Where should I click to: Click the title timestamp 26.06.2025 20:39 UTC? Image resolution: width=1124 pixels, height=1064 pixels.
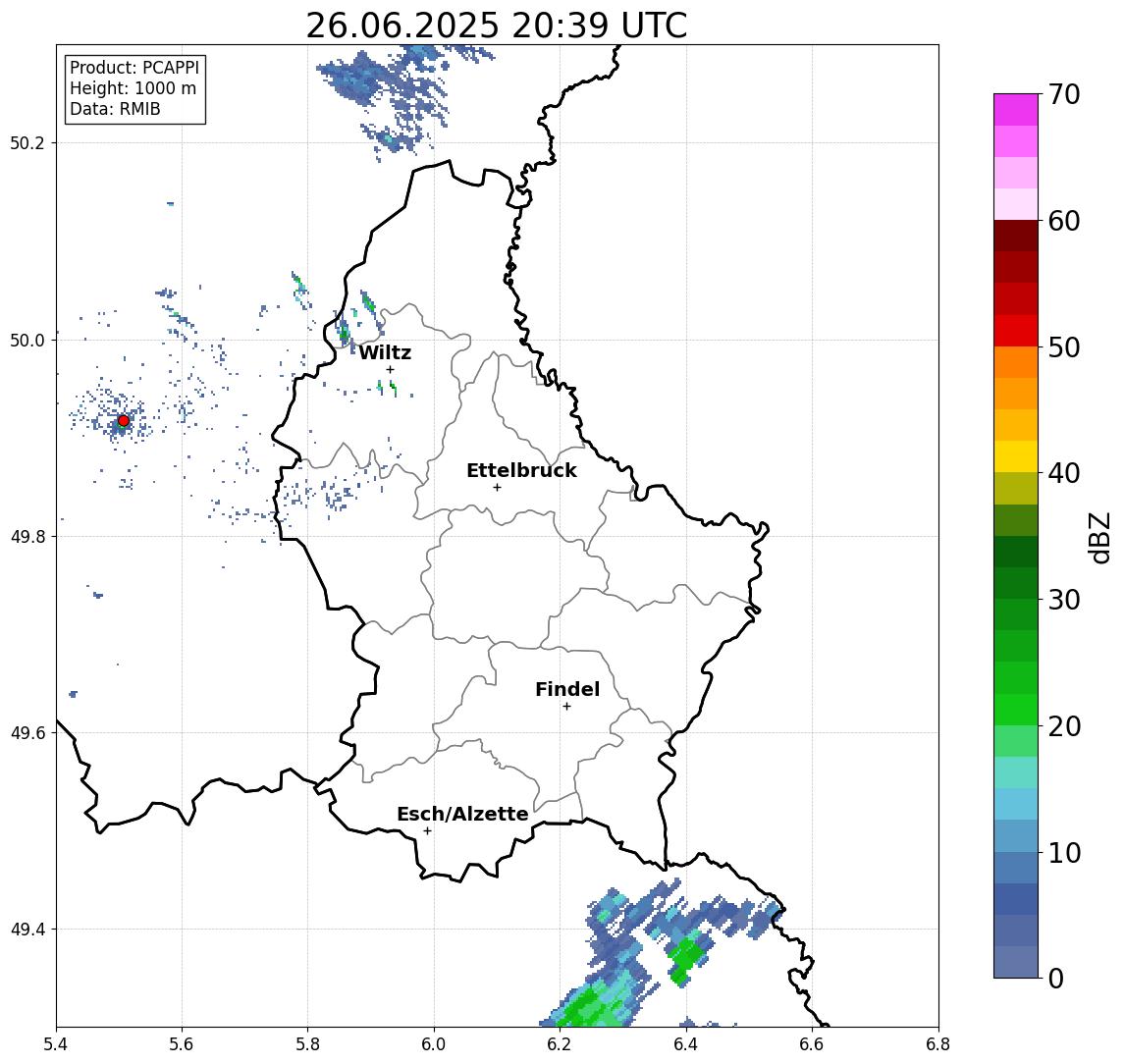coord(497,26)
